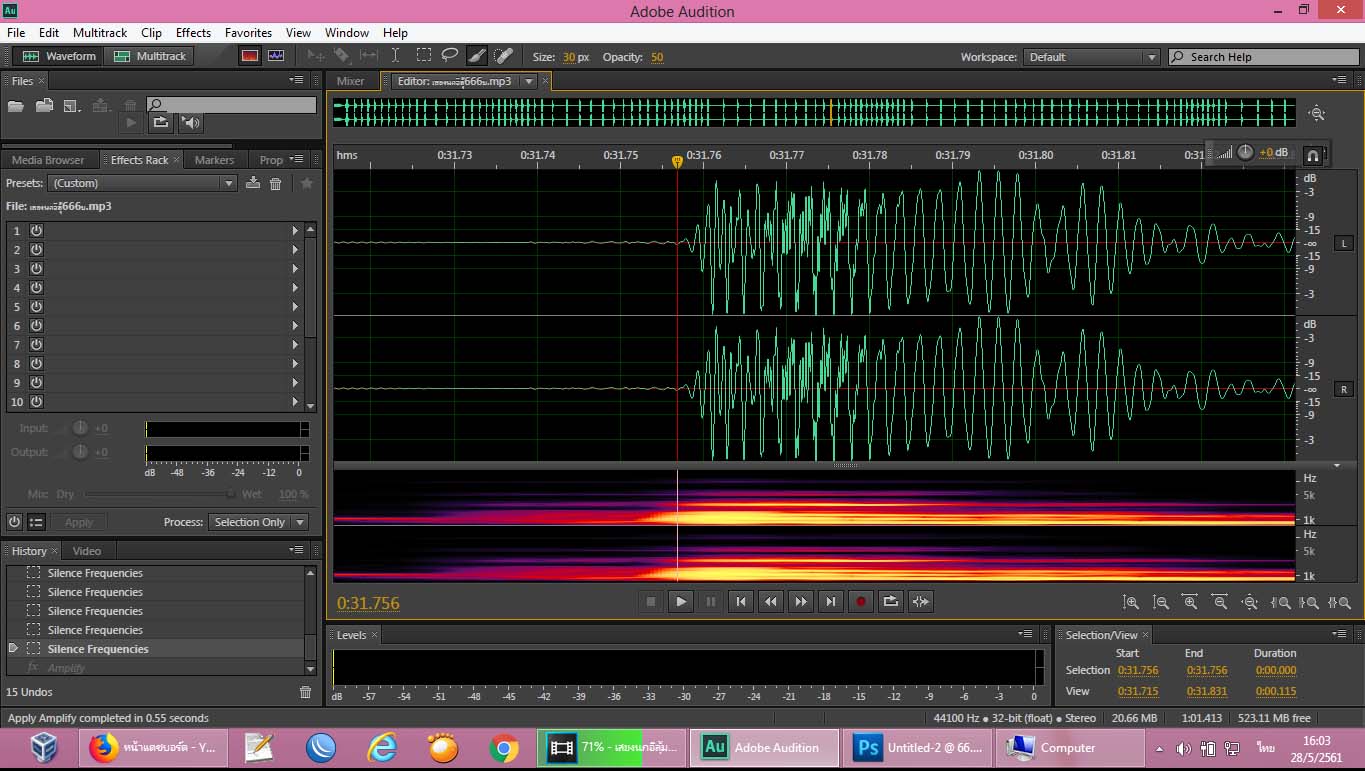This screenshot has width=1365, height=771.
Task: Click Import File icon in Files panel
Action: [44, 105]
